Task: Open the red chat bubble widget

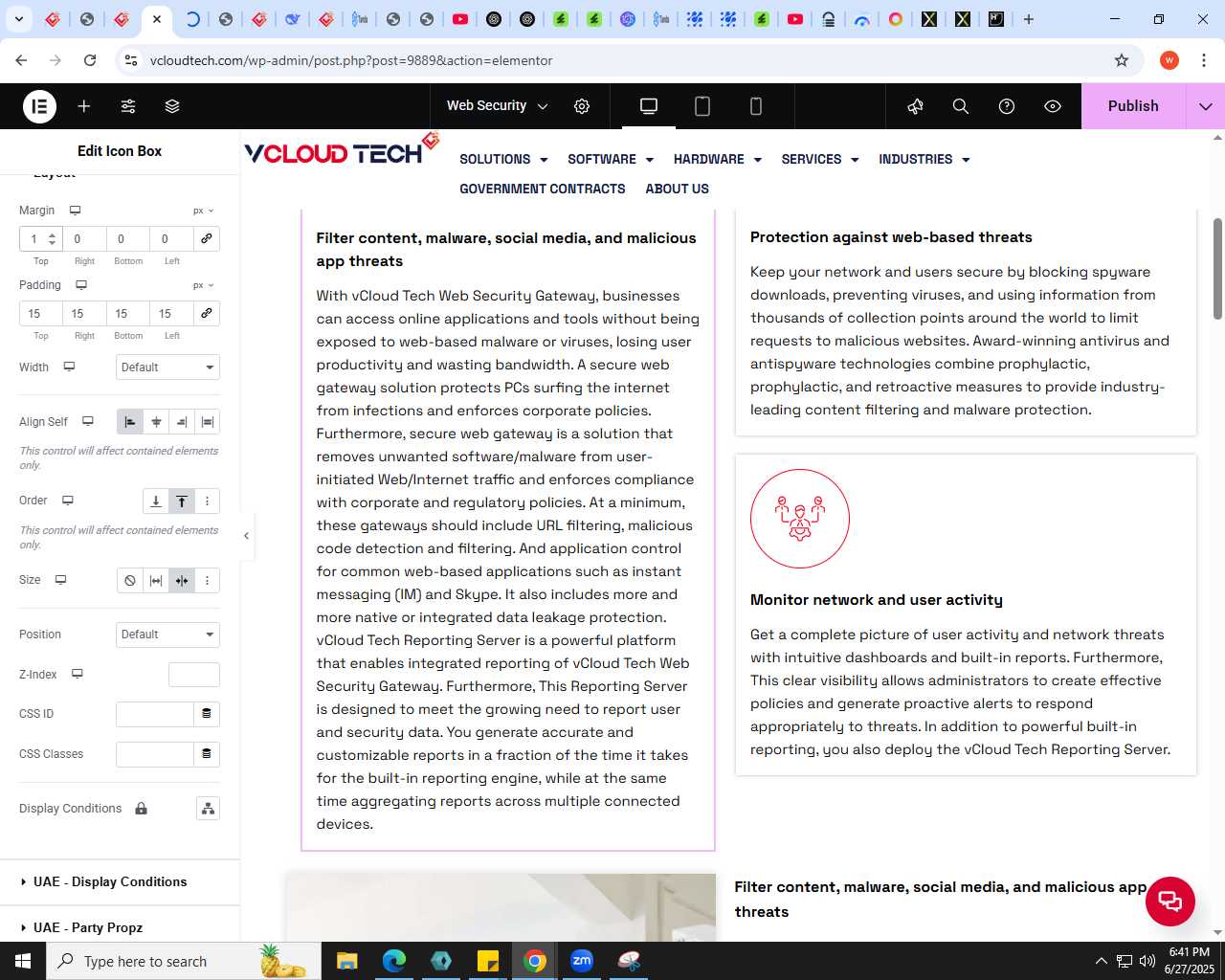Action: [x=1169, y=901]
